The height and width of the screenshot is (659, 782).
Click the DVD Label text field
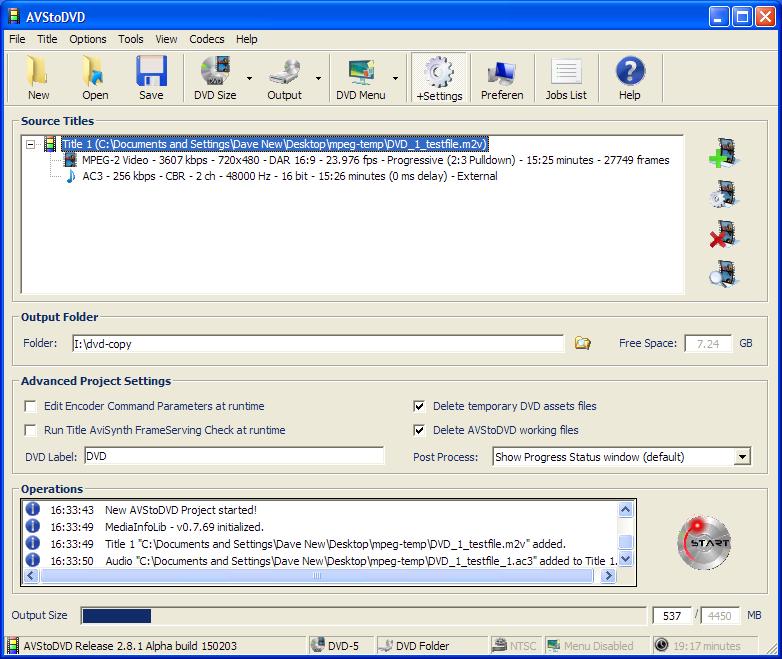[x=234, y=456]
